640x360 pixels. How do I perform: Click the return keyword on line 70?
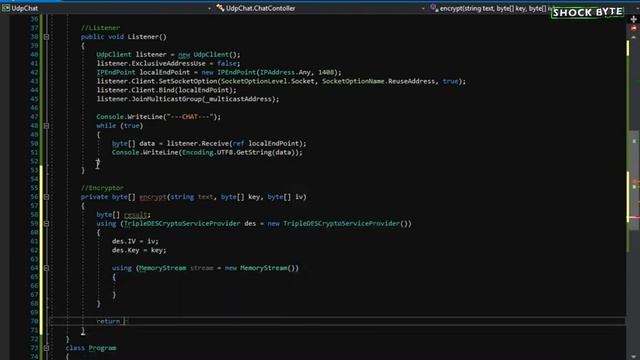pyautogui.click(x=108, y=321)
